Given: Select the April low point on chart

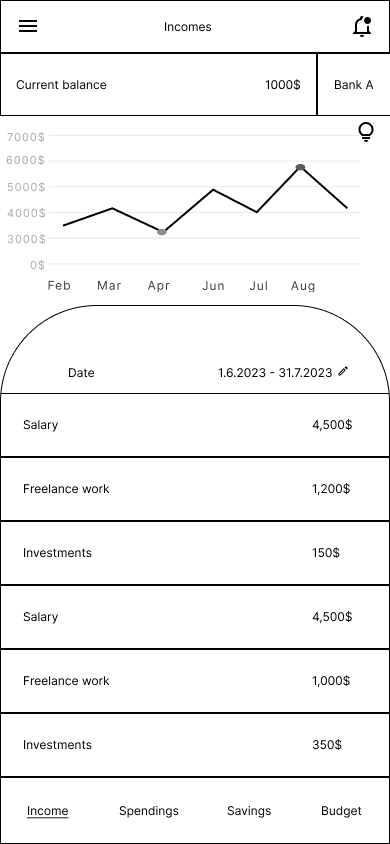Looking at the screenshot, I should tap(161, 232).
